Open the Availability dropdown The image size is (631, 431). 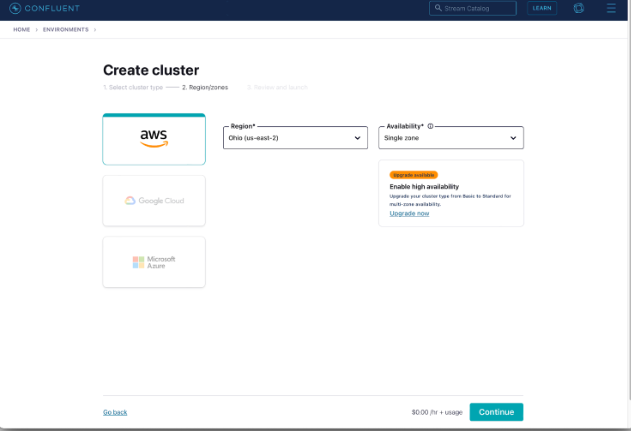pos(451,138)
